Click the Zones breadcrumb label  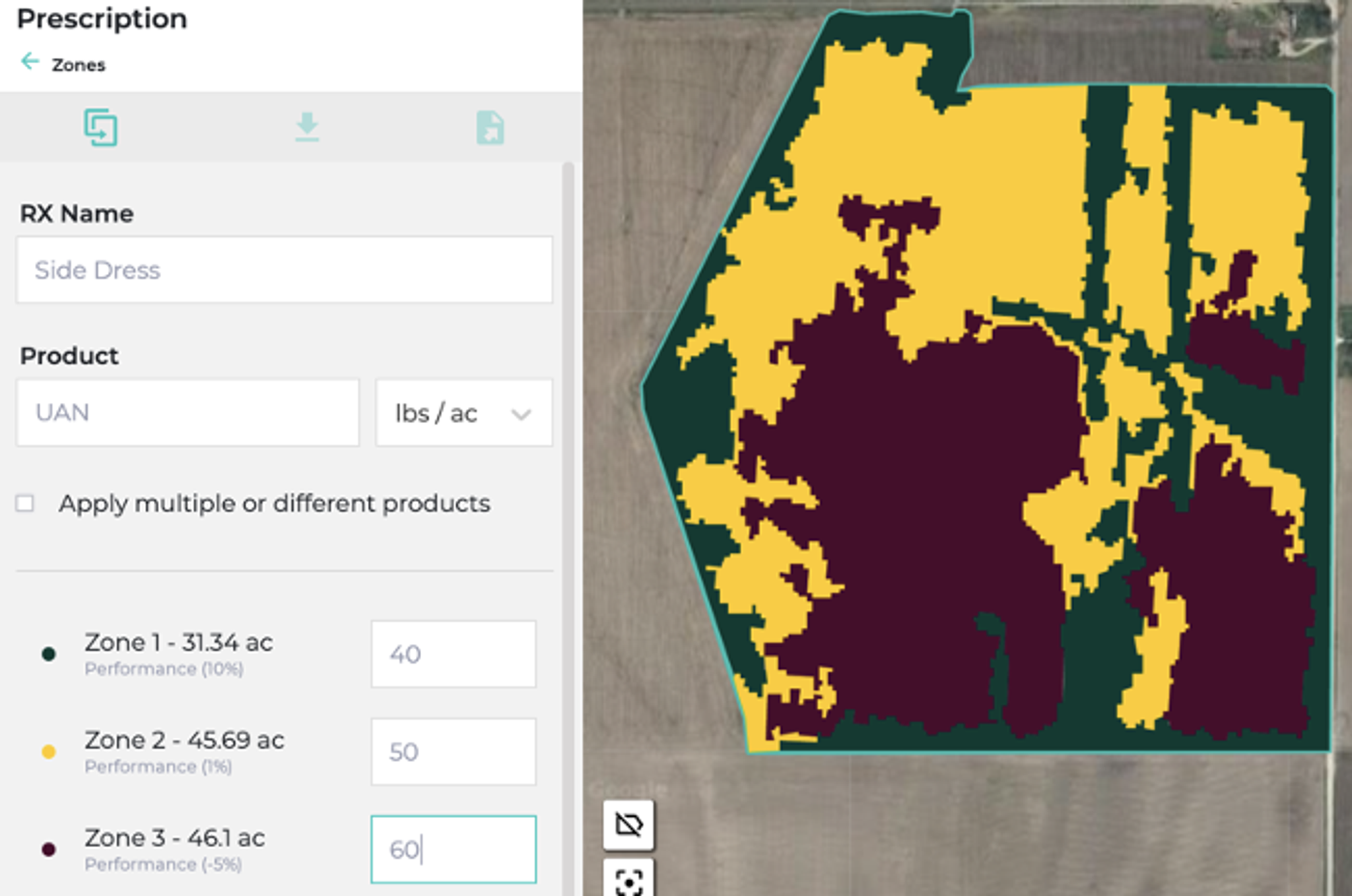point(79,65)
